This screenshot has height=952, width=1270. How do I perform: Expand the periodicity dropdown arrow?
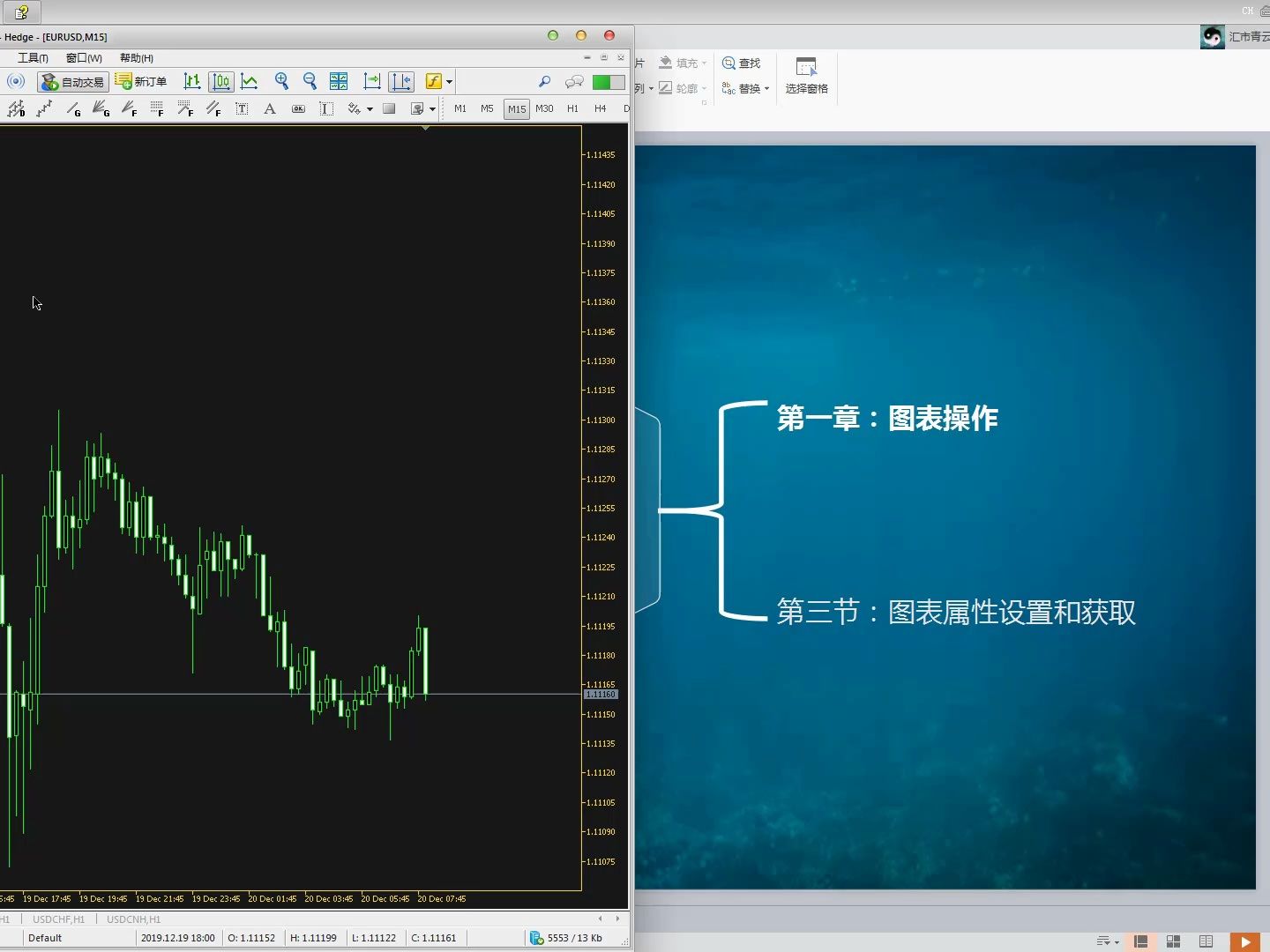[x=450, y=81]
